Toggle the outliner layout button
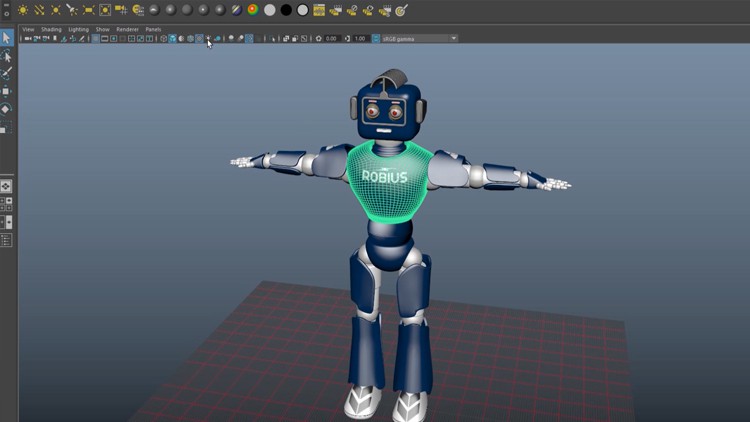750x422 pixels. coord(6,240)
